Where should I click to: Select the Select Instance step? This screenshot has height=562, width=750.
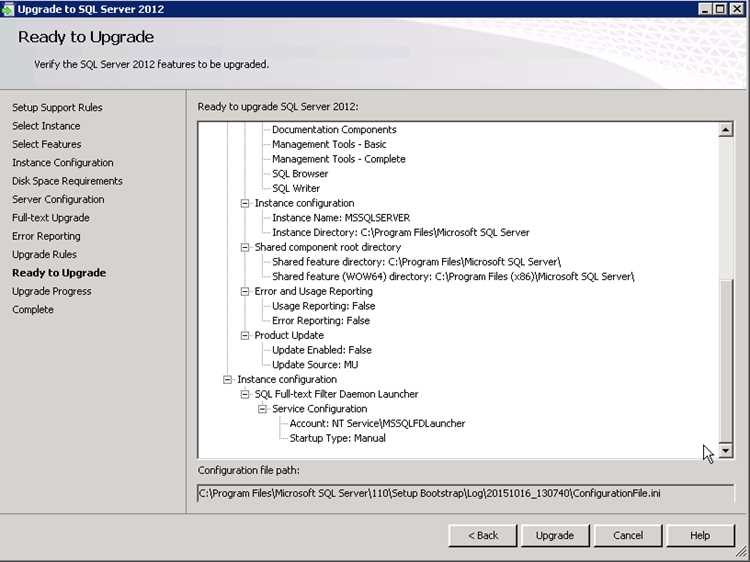click(x=46, y=126)
